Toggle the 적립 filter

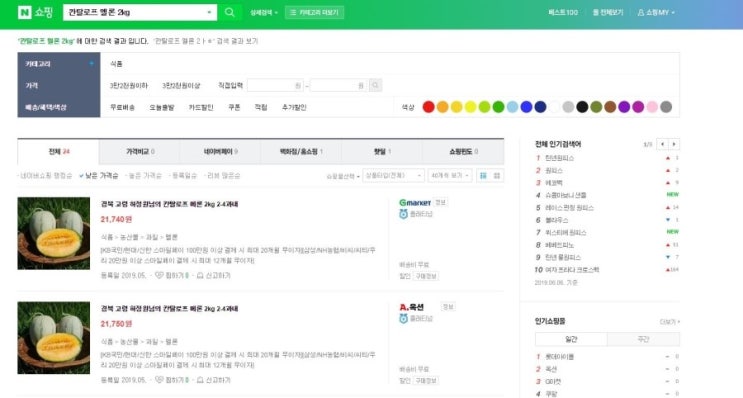pos(261,108)
